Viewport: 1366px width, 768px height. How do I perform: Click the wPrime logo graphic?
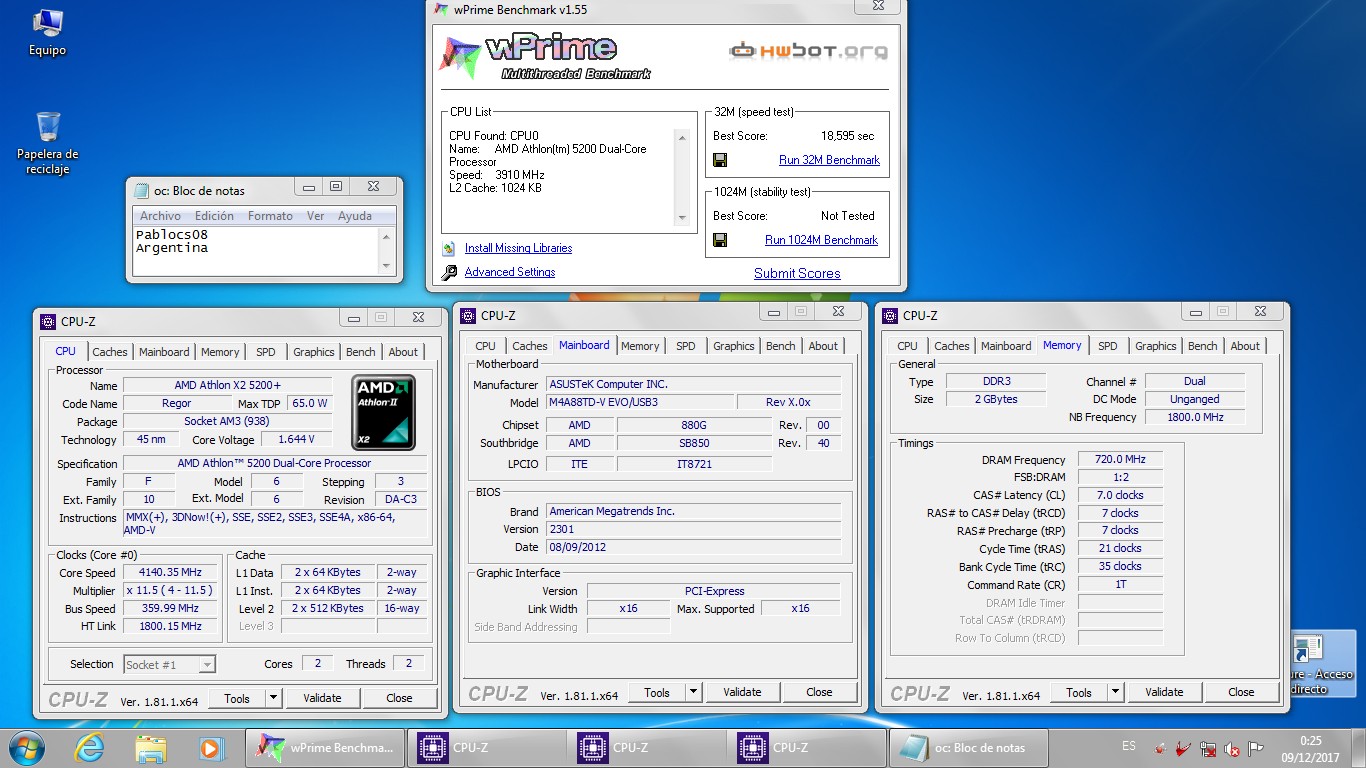coord(545,55)
